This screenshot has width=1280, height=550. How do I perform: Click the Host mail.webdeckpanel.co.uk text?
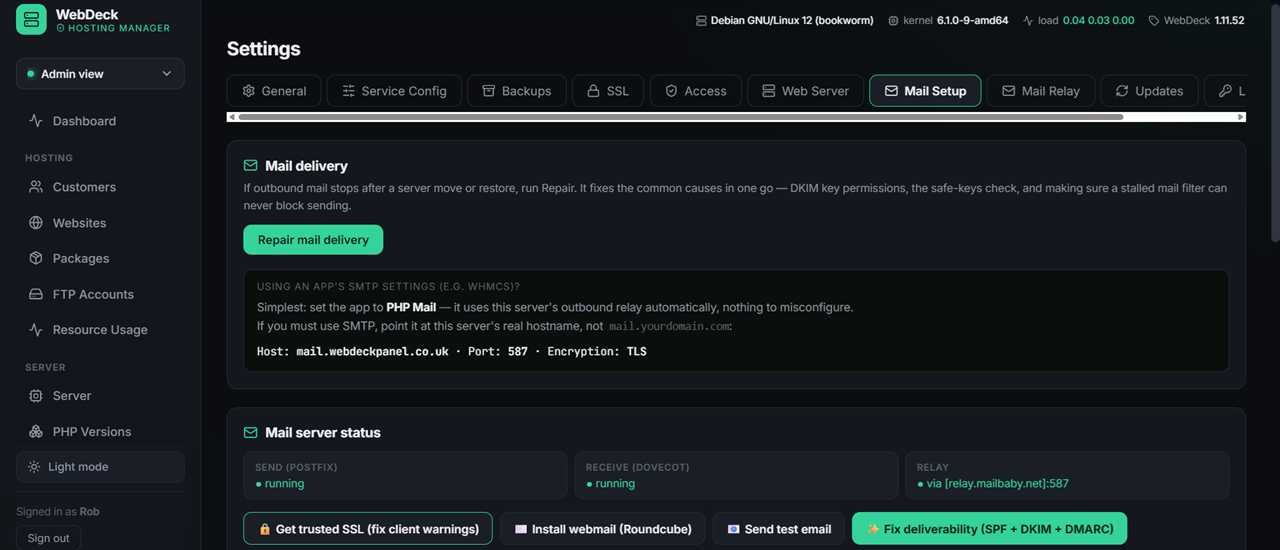[x=353, y=352]
